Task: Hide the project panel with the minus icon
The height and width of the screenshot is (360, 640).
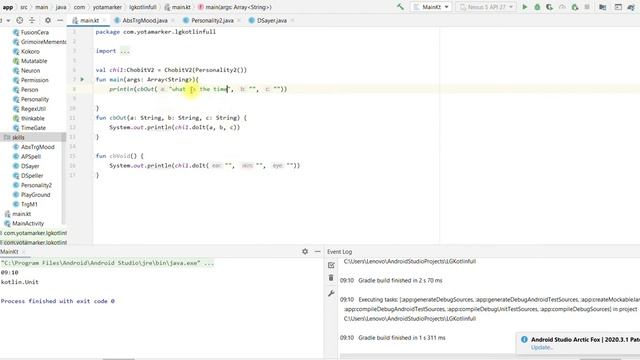Action: point(60,20)
